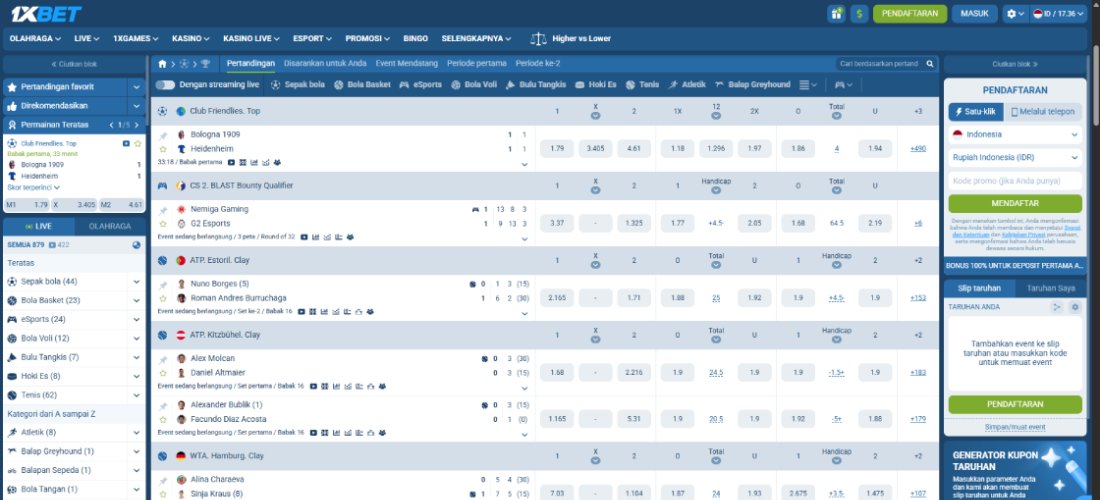The width and height of the screenshot is (1100, 500).
Task: Switch to Taruhan Saya tab
Action: coord(1050,288)
